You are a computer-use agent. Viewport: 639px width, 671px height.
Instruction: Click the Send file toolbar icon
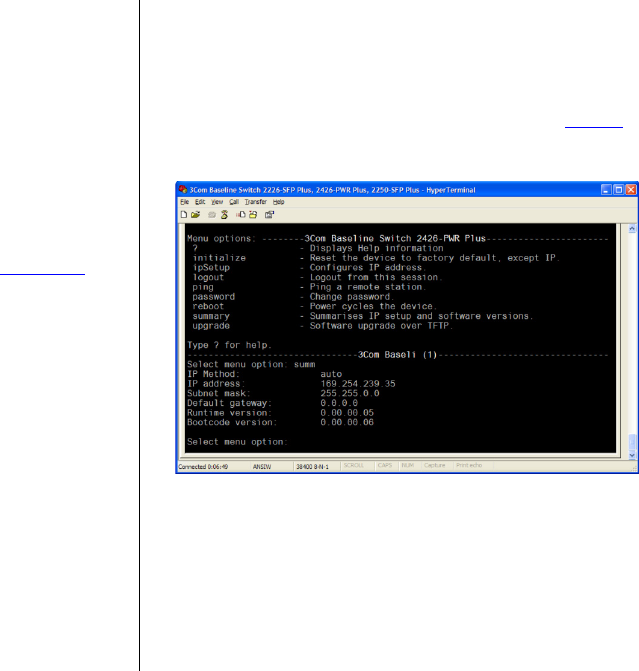tap(241, 214)
